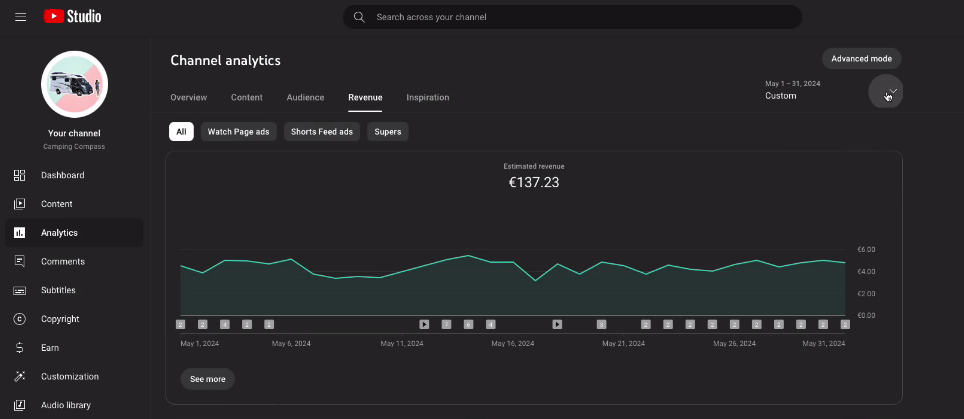Viewport: 964px width, 419px height.
Task: Open the channel avatar with camper van
Action: click(74, 85)
